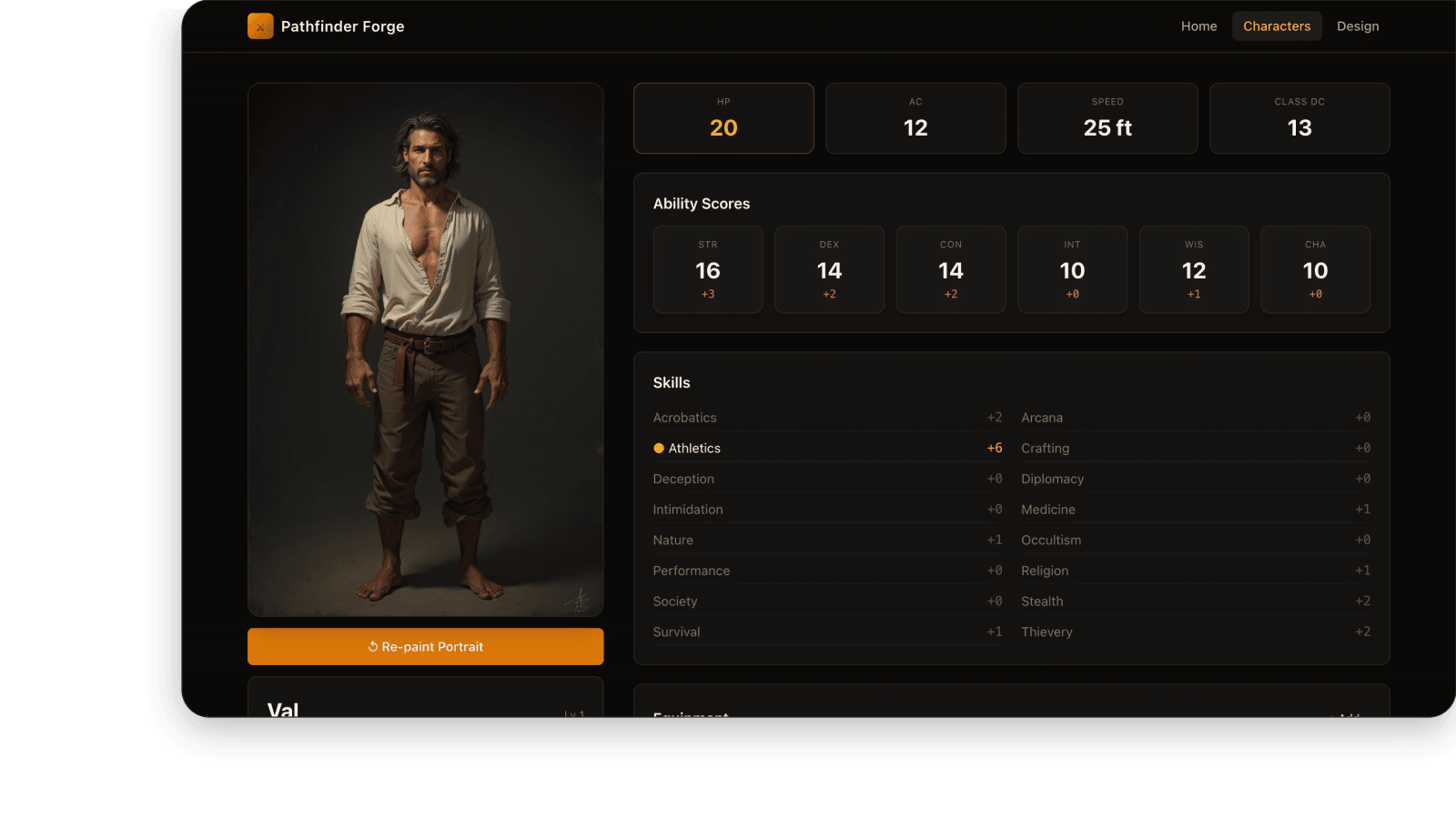Click the Survival skill row

click(x=827, y=632)
